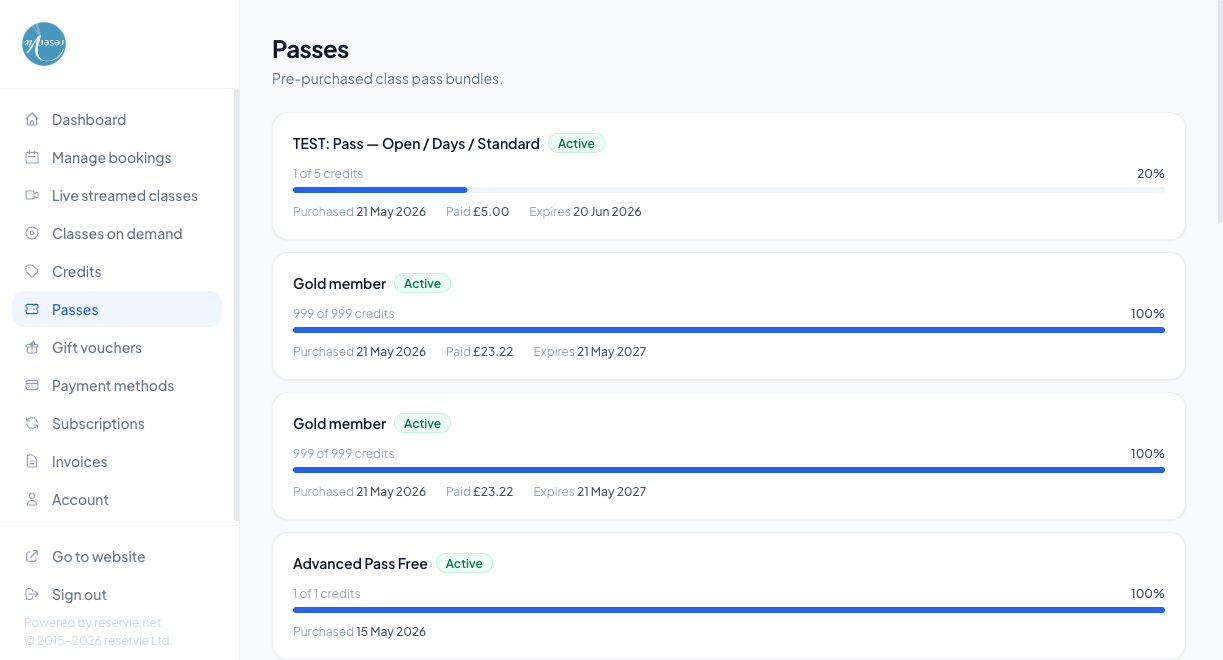Click the Gift vouchers gift icon
1223x660 pixels.
click(x=32, y=347)
